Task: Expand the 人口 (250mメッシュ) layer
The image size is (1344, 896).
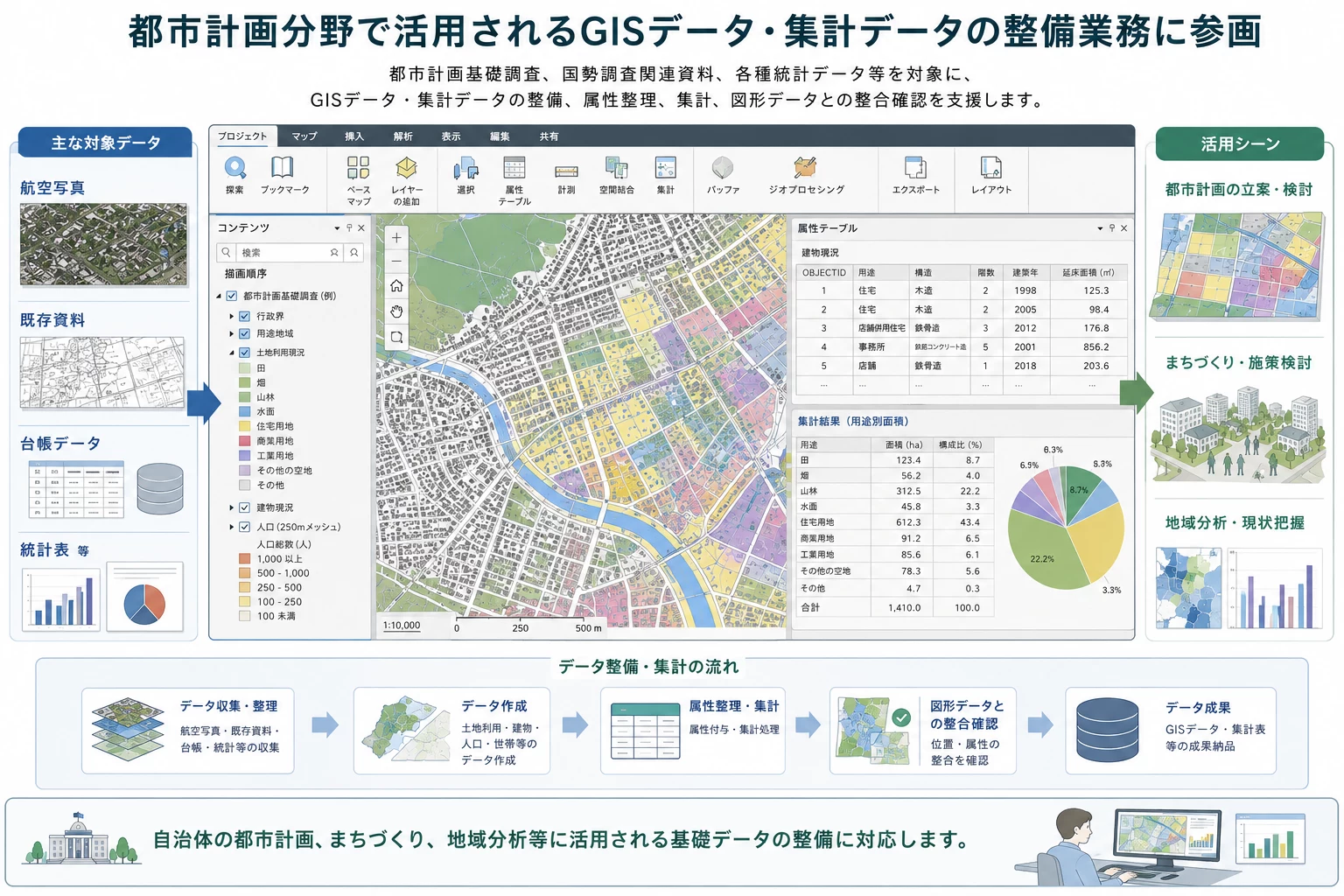Action: (232, 527)
